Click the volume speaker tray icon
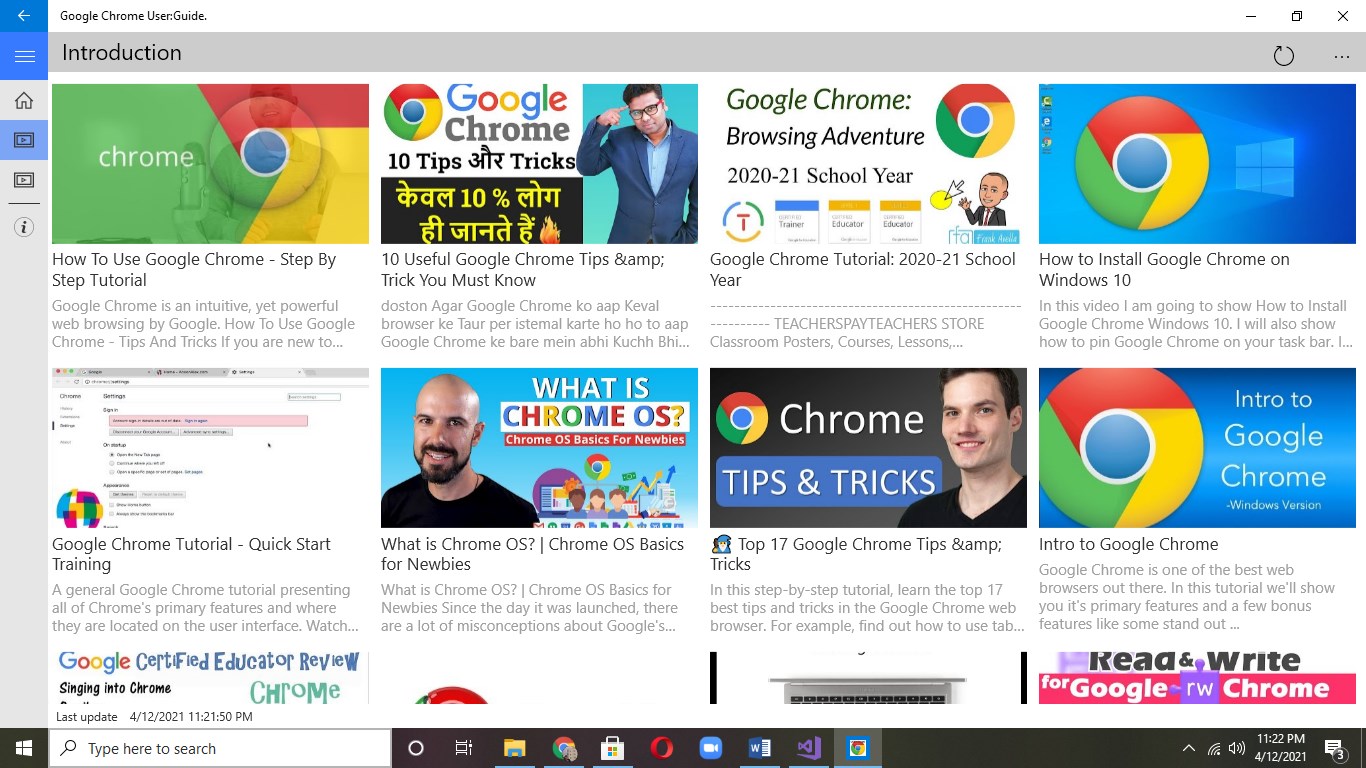 click(x=1237, y=748)
